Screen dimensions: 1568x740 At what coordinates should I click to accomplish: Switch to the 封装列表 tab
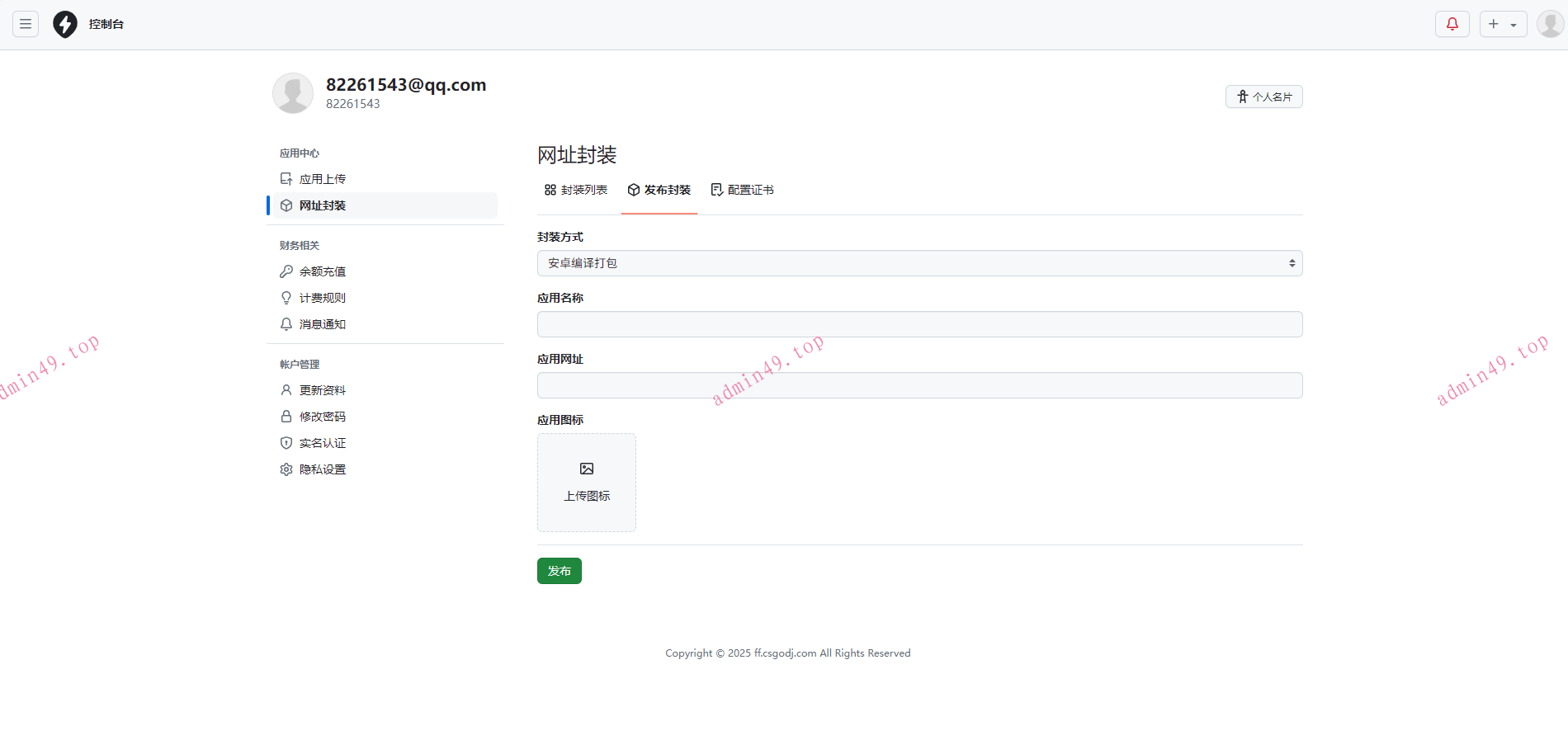(576, 190)
